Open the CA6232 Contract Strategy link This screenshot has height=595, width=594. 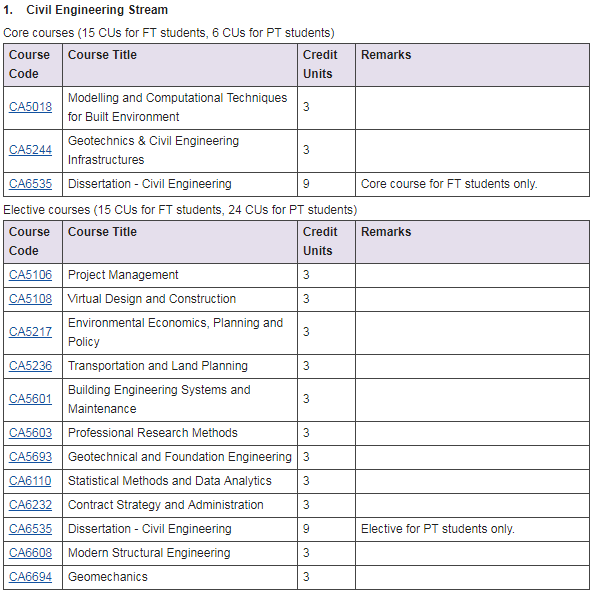pyautogui.click(x=30, y=505)
